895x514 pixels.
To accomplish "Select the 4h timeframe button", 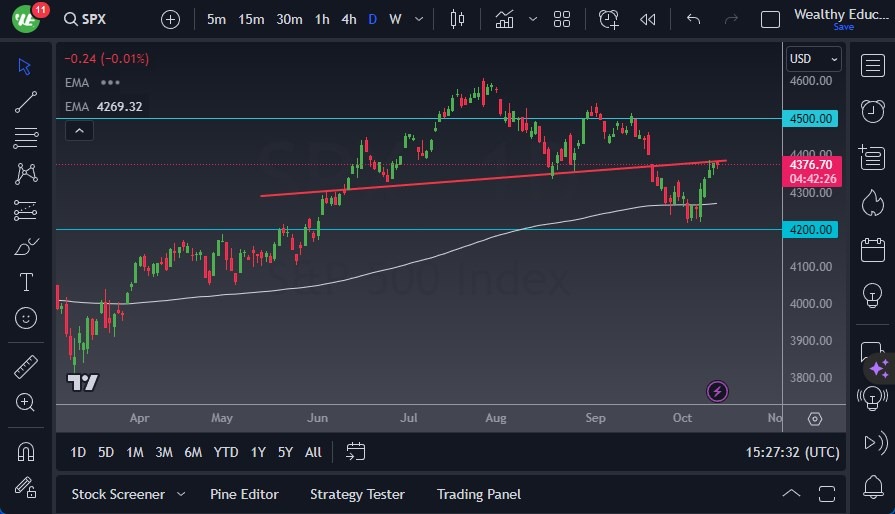I will [x=349, y=19].
